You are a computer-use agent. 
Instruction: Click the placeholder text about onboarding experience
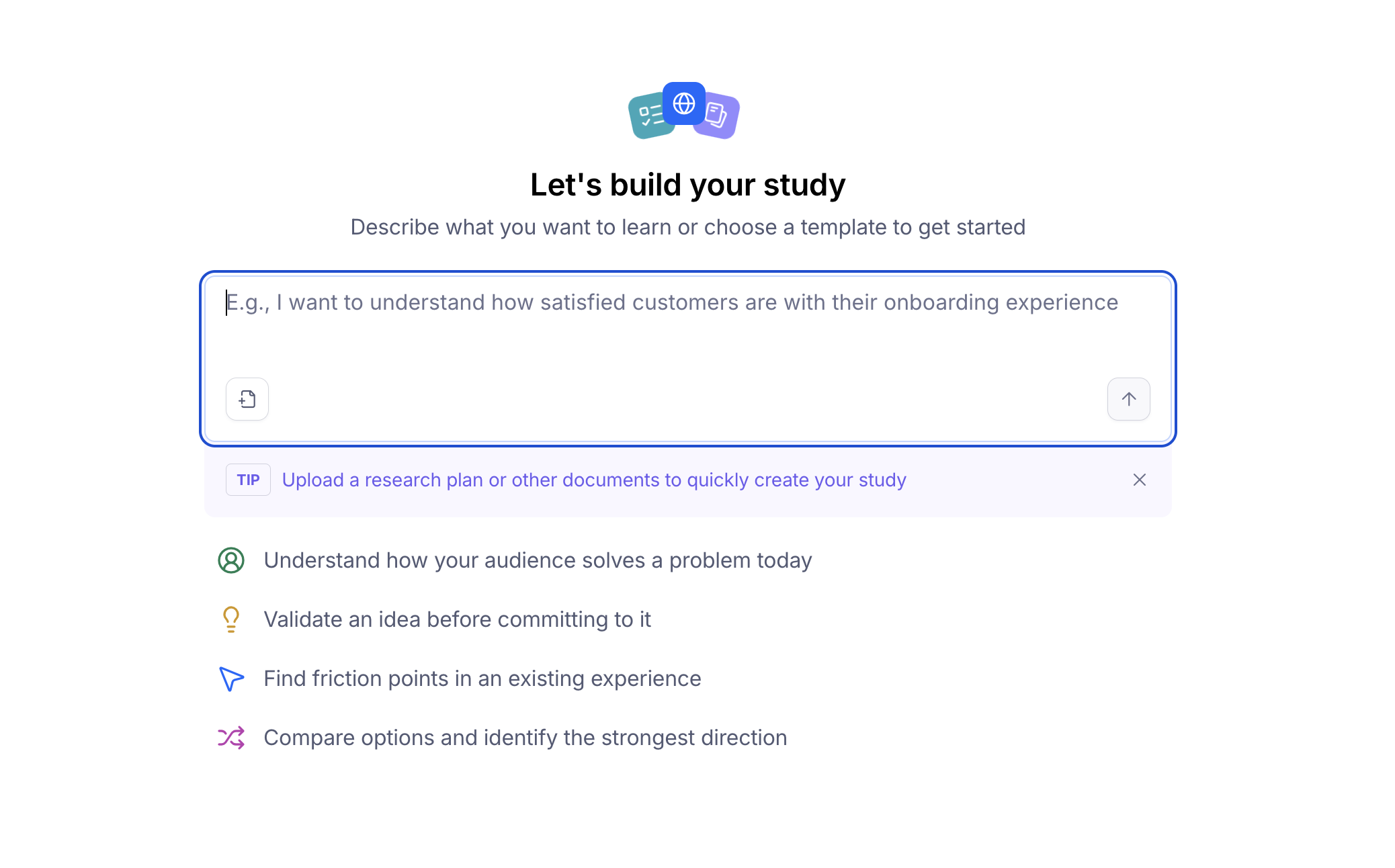[672, 302]
